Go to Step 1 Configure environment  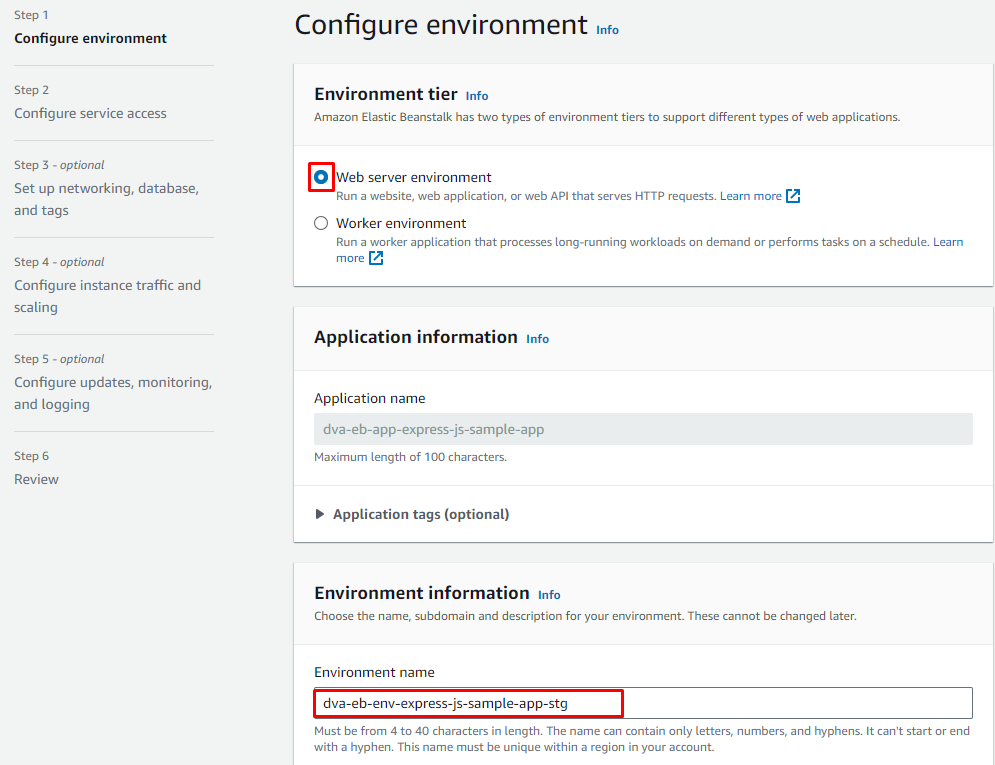point(90,38)
